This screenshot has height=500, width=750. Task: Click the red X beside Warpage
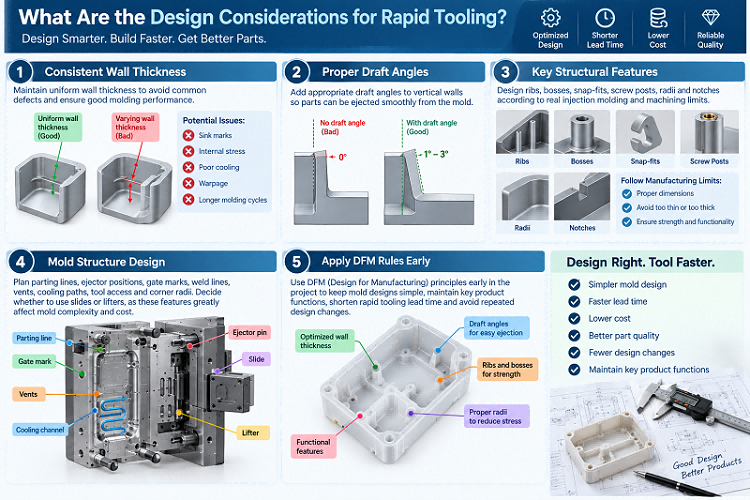pos(188,183)
